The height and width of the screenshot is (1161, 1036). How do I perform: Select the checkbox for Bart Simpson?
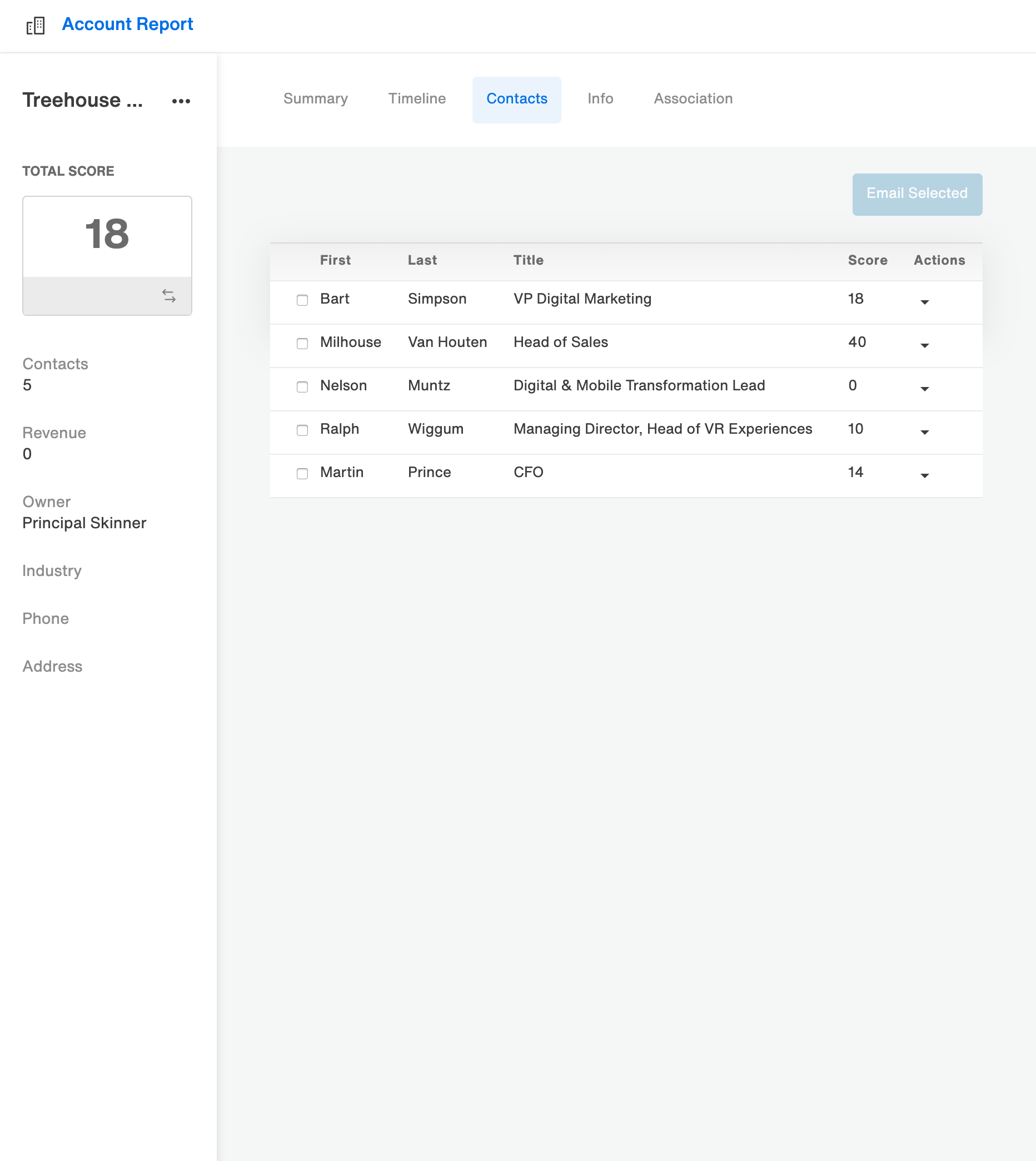click(x=302, y=300)
